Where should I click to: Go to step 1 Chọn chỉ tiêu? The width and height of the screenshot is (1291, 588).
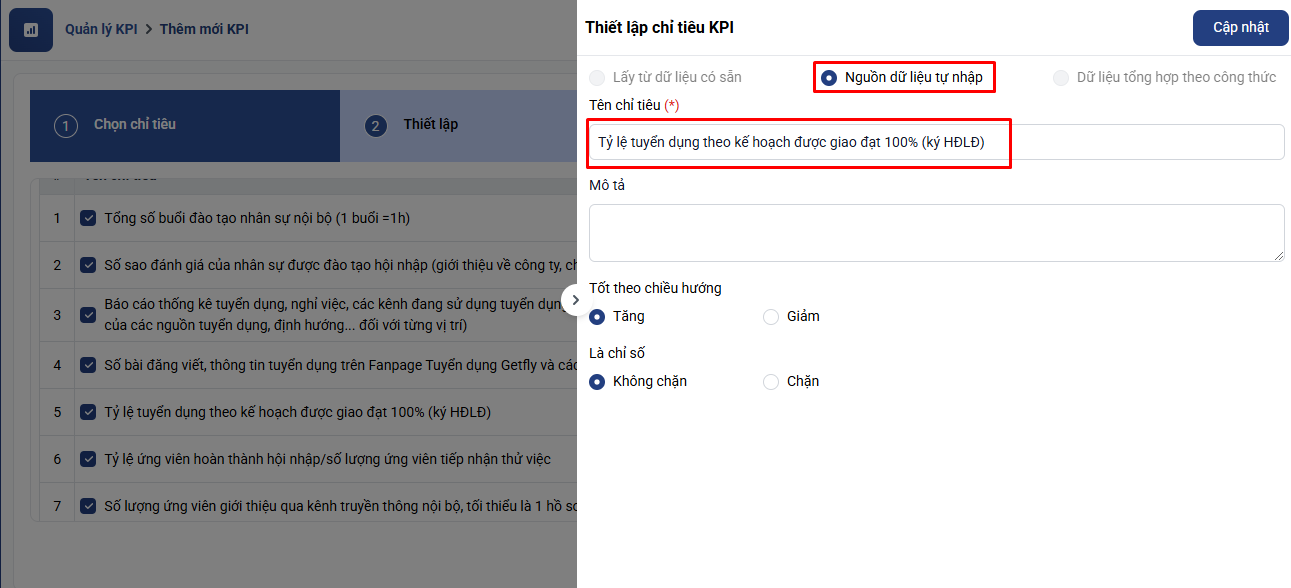point(134,125)
